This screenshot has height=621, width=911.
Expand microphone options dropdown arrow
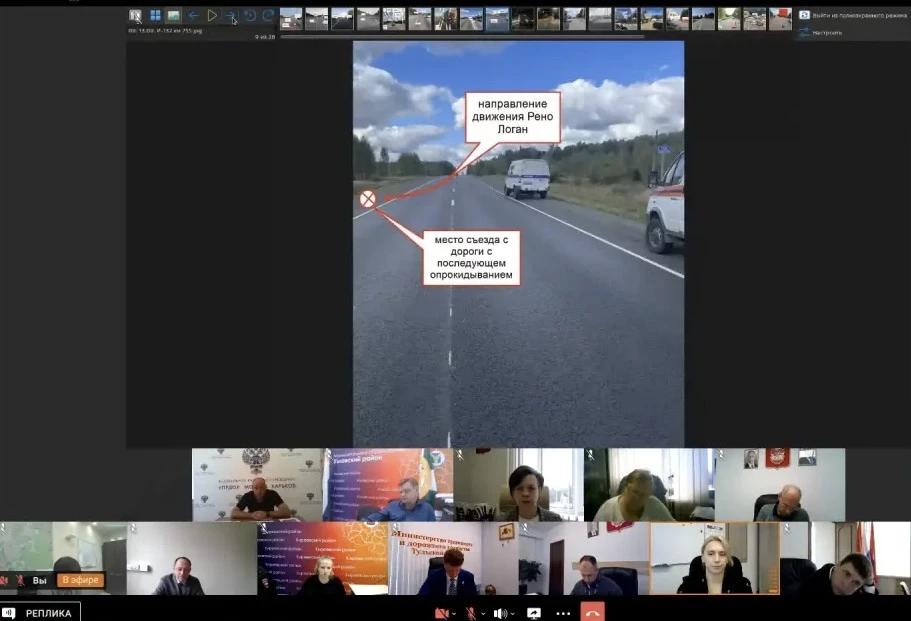click(483, 614)
